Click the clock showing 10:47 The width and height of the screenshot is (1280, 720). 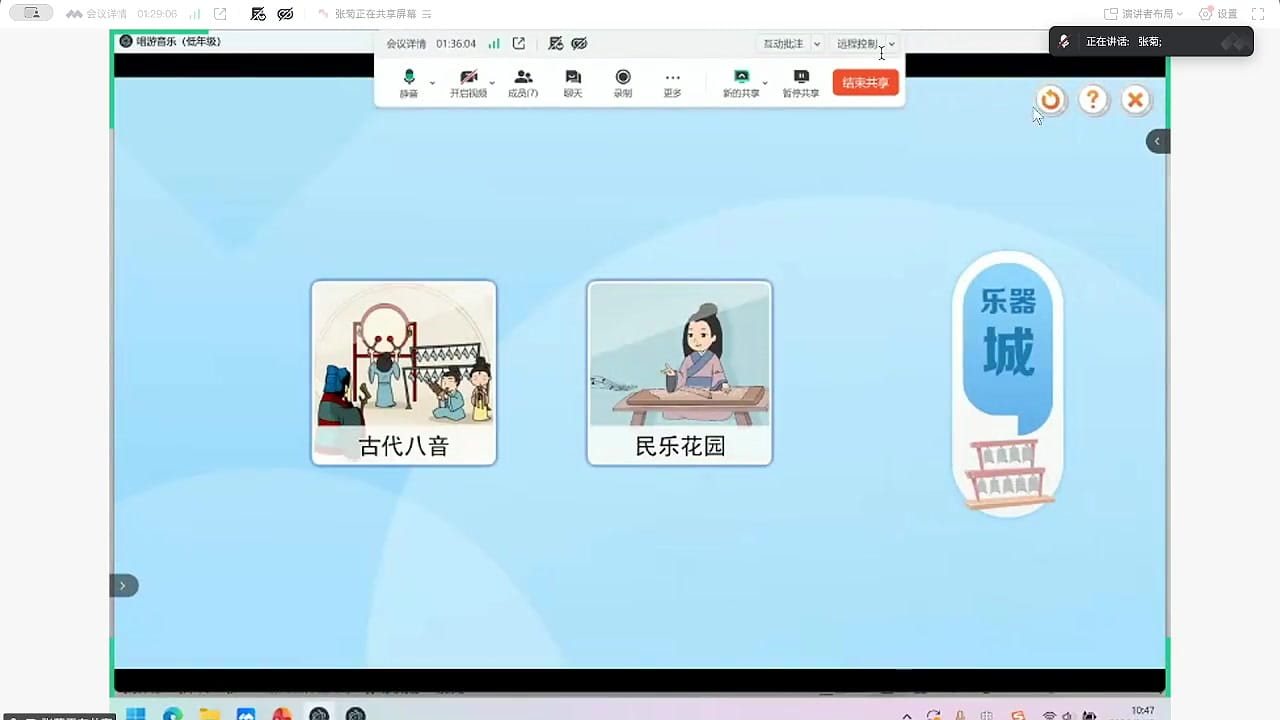click(x=1142, y=711)
